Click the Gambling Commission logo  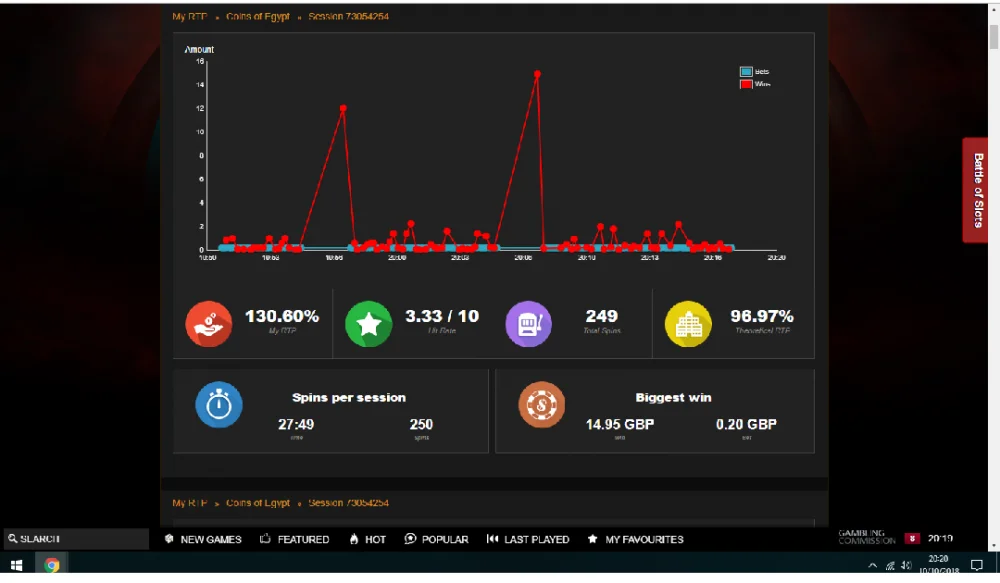pyautogui.click(x=866, y=537)
